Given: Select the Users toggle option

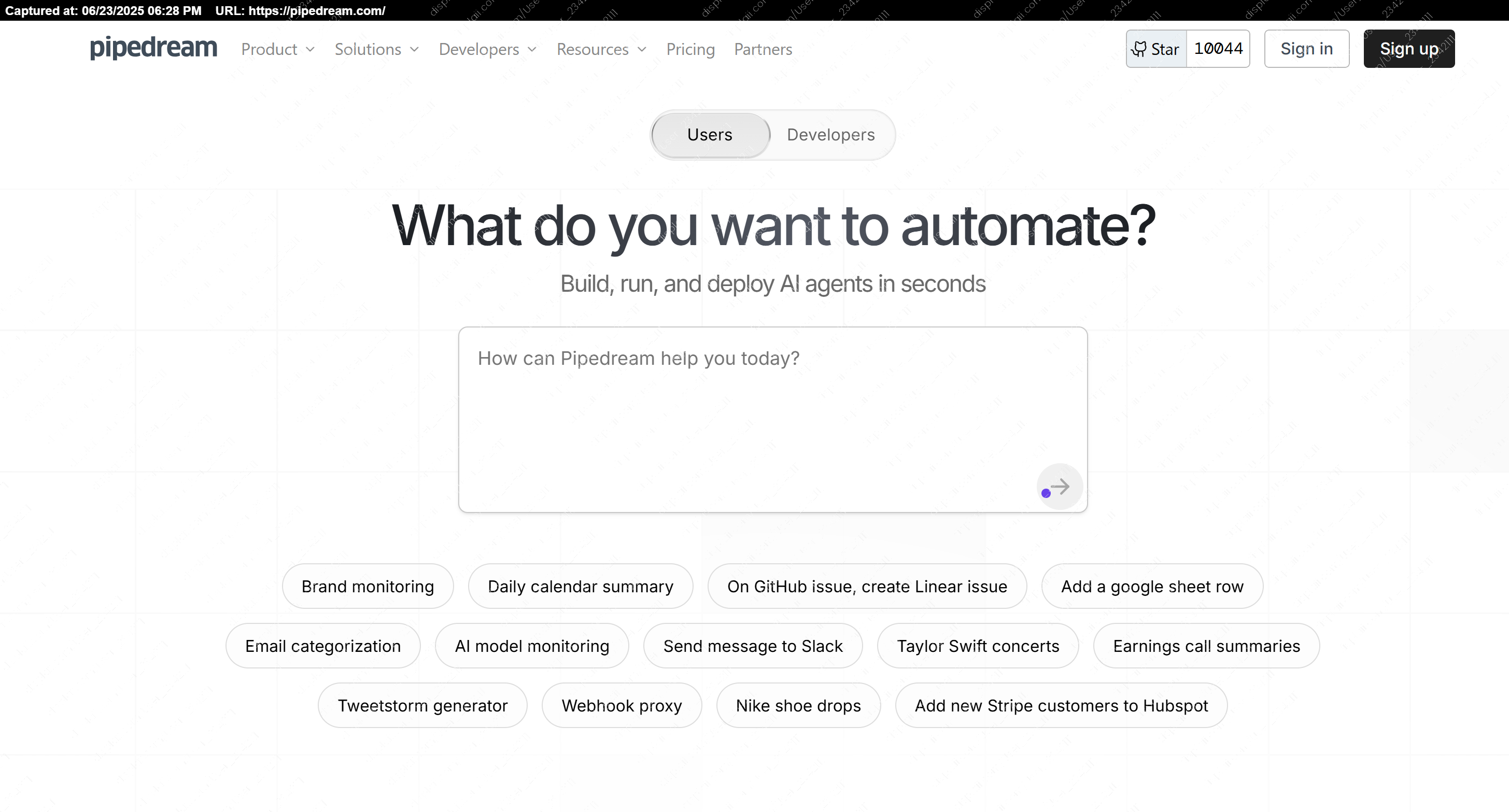Looking at the screenshot, I should point(710,135).
